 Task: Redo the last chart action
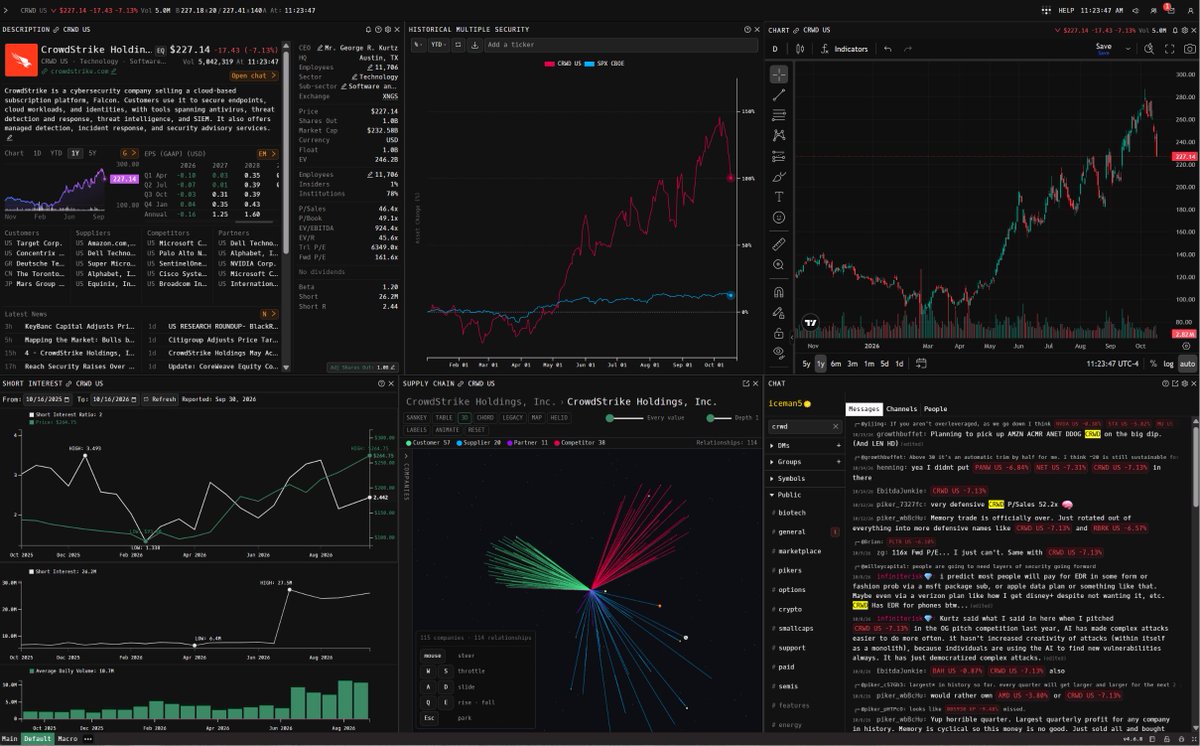click(910, 48)
